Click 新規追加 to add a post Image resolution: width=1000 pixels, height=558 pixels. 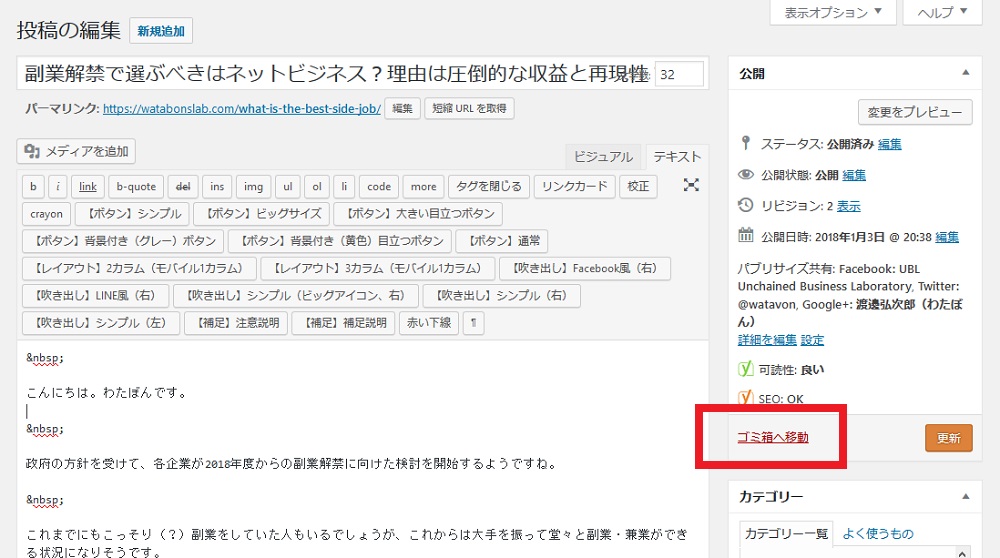coord(161,31)
